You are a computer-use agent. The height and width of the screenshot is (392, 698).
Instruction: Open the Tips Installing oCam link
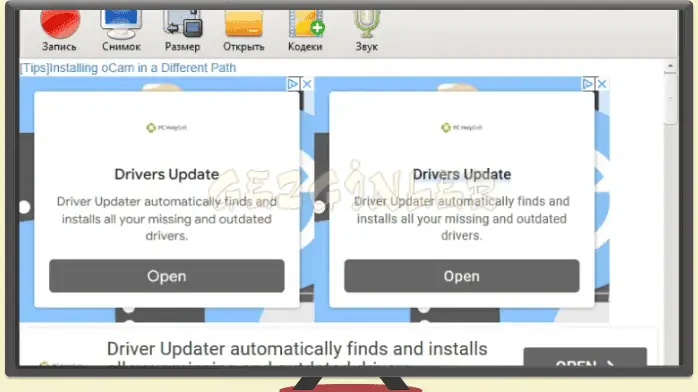(128, 68)
